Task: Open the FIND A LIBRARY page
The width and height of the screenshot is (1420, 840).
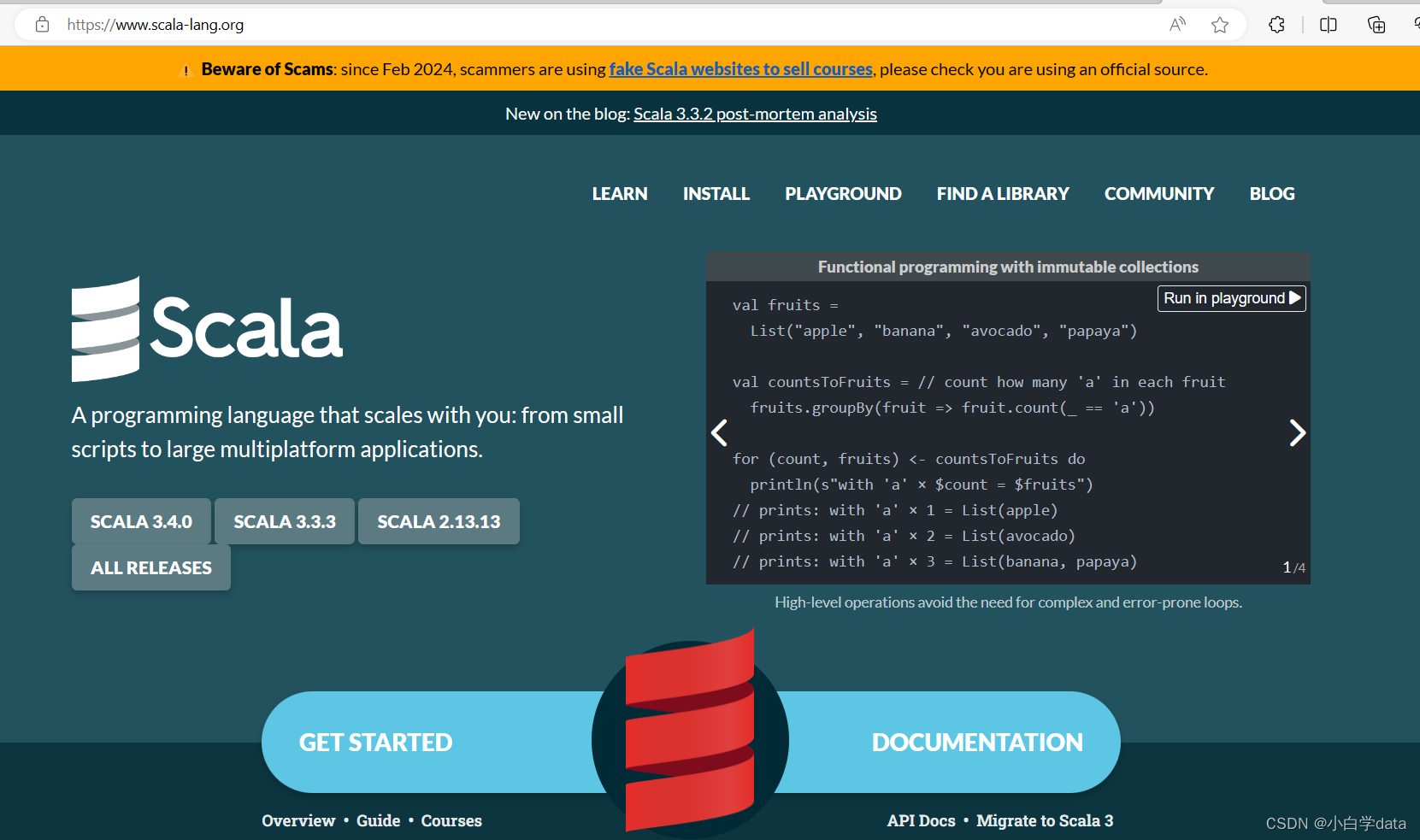Action: pos(1003,194)
